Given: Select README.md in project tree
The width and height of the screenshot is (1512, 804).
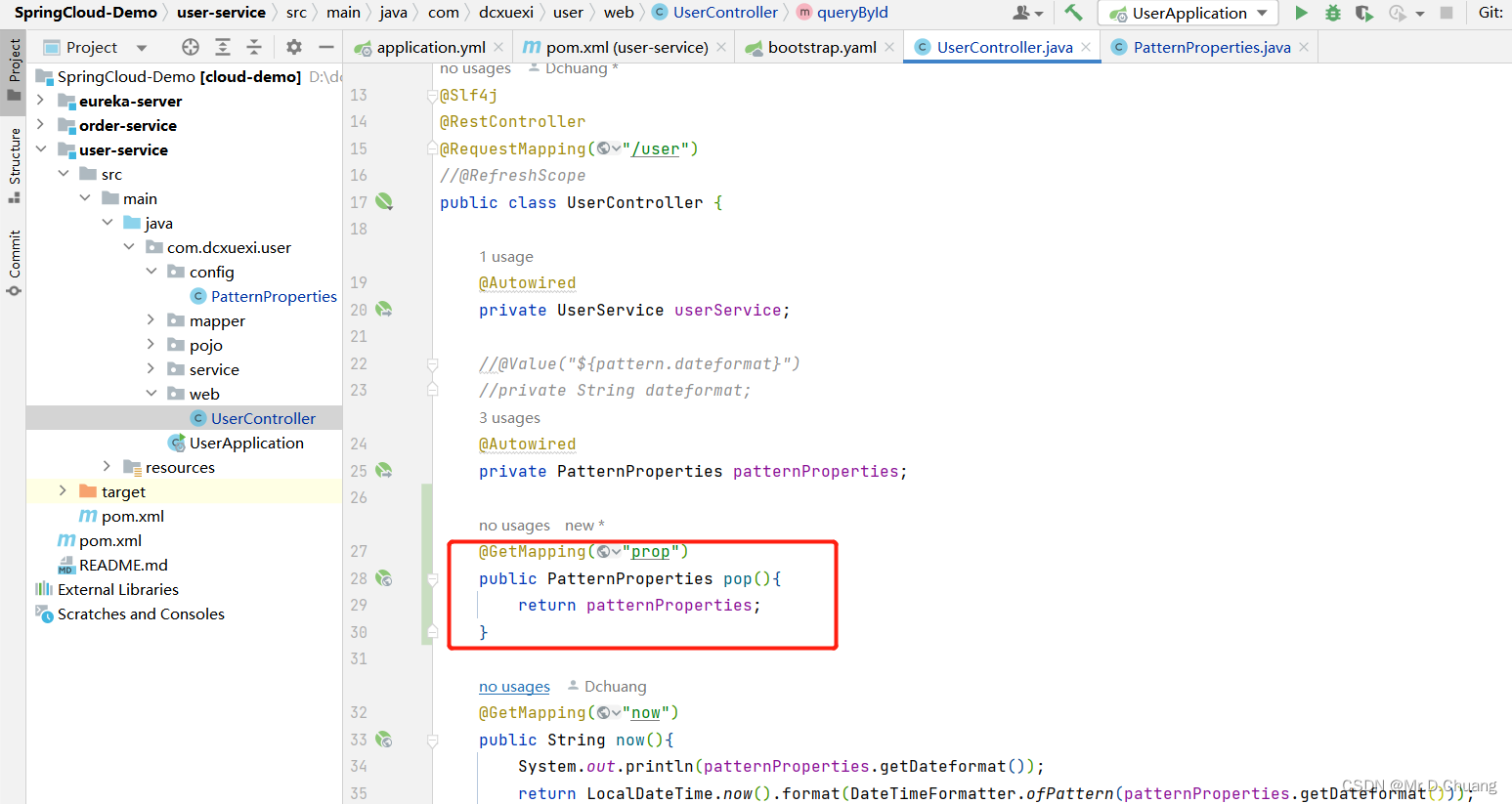Looking at the screenshot, I should click(x=123, y=565).
